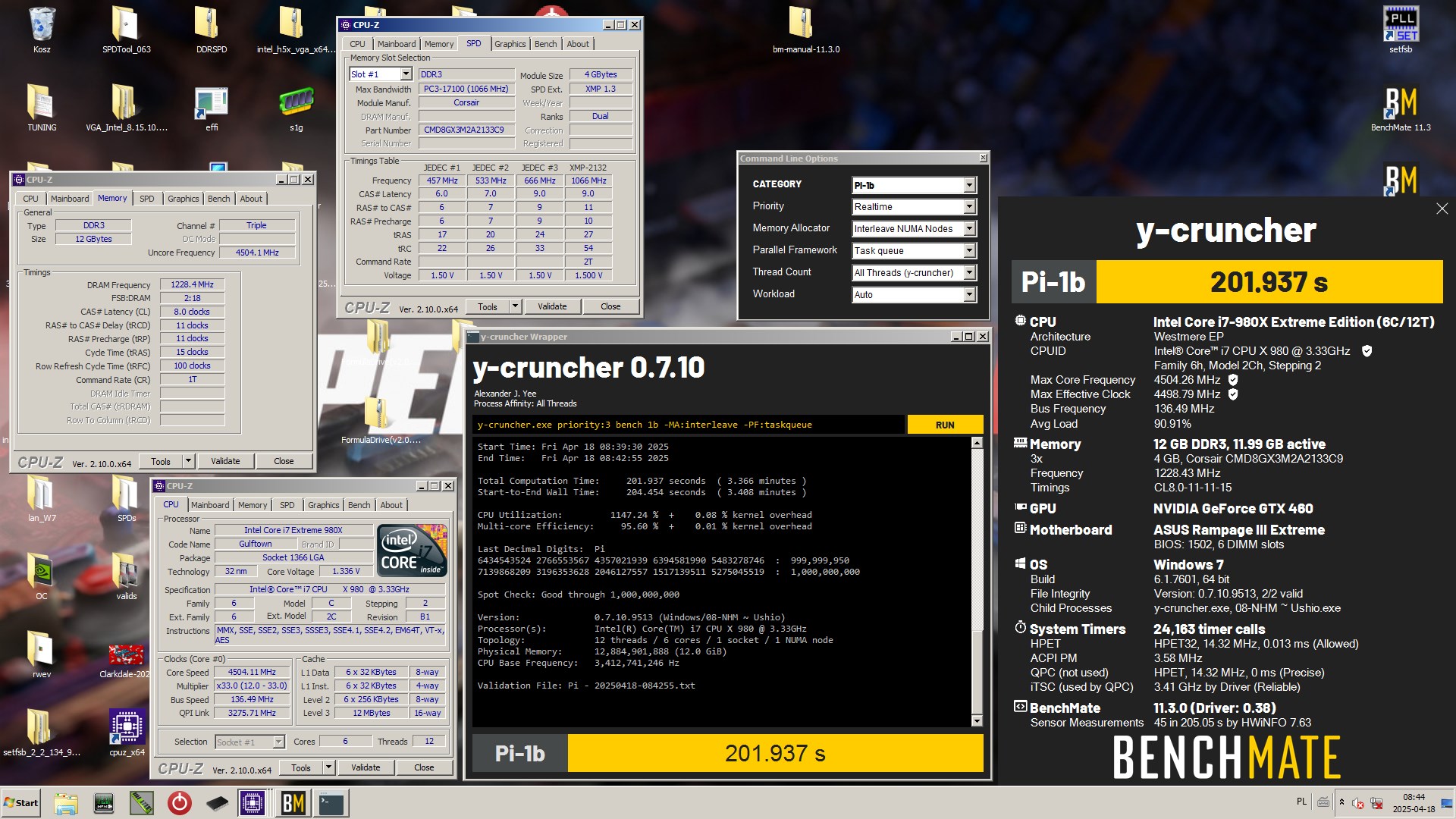The width and height of the screenshot is (1456, 819).
Task: Click Validate in SPD CPU-Z window
Action: (552, 306)
